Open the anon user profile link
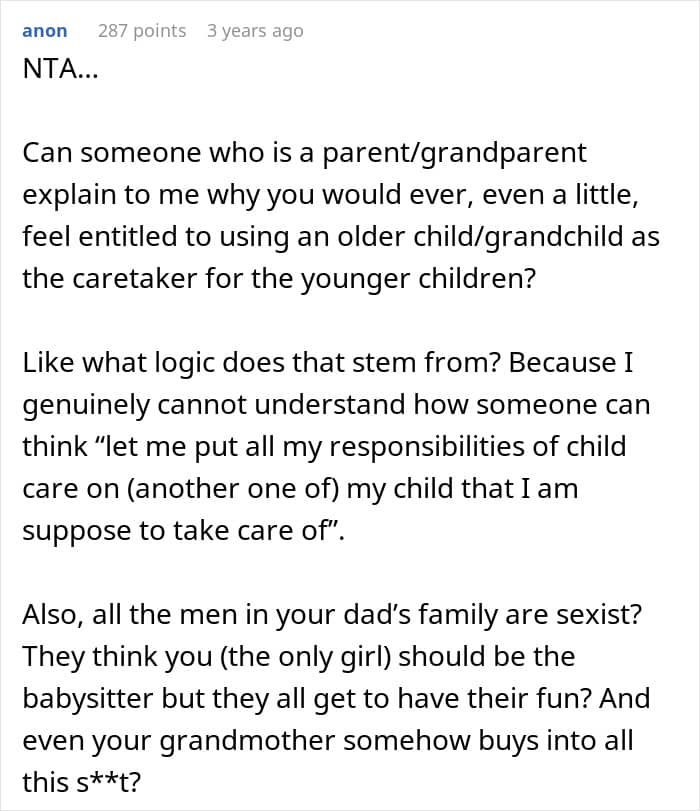This screenshot has width=700, height=811. [44, 31]
